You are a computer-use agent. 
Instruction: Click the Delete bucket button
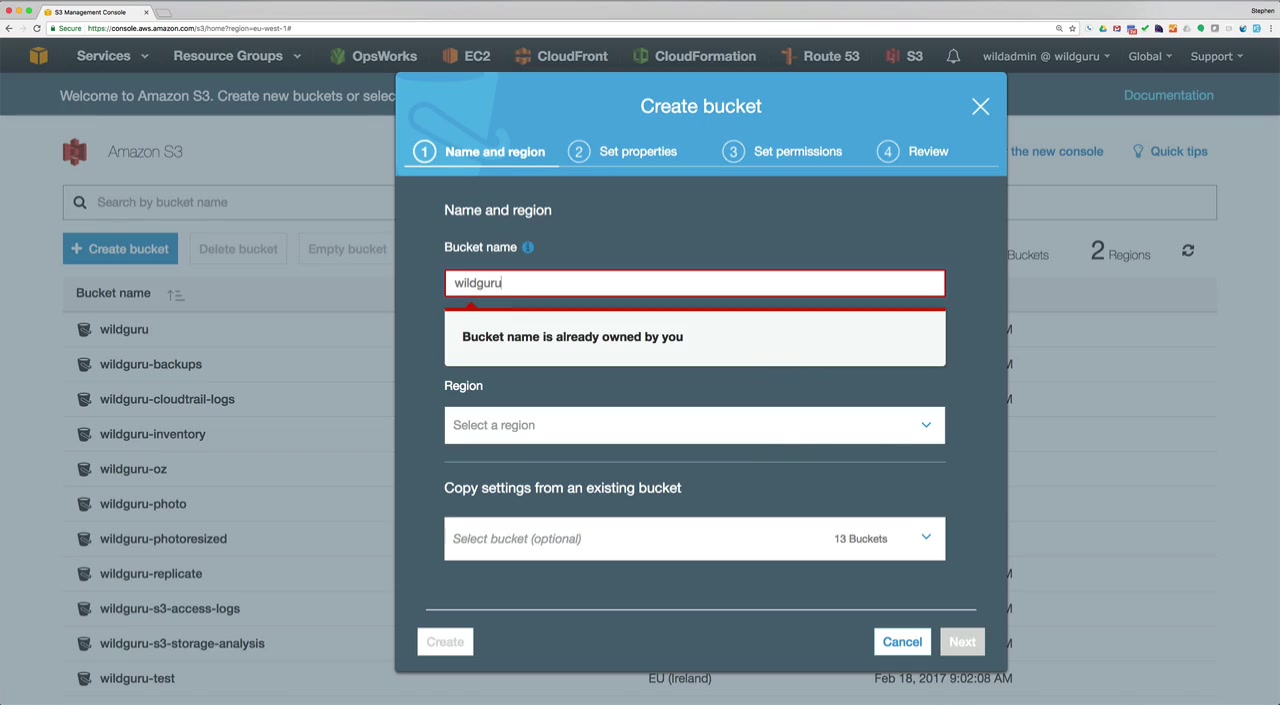pos(238,249)
